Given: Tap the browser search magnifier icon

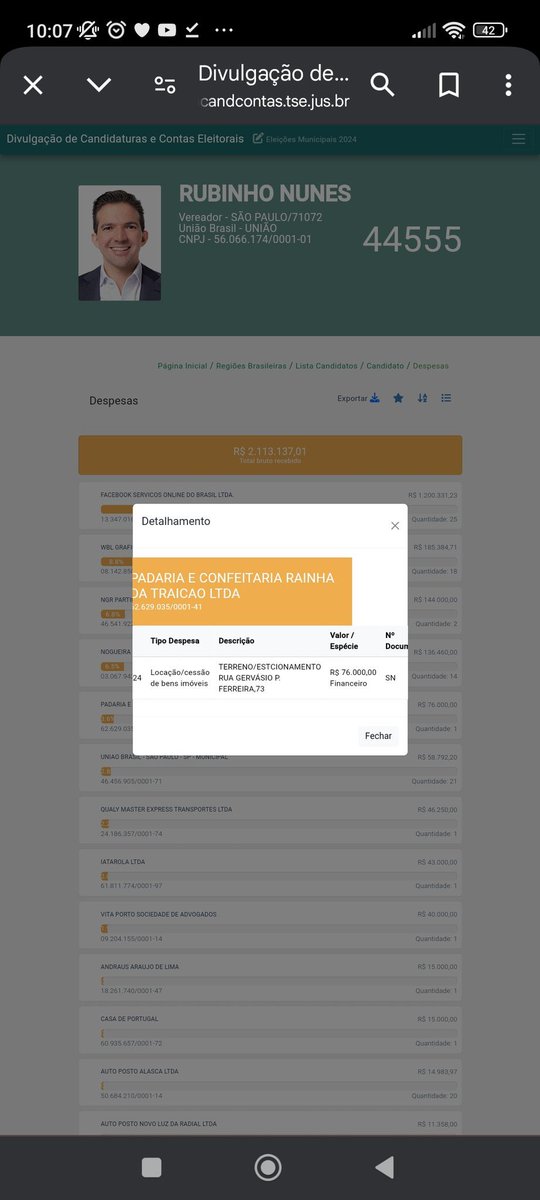Looking at the screenshot, I should click(x=383, y=85).
